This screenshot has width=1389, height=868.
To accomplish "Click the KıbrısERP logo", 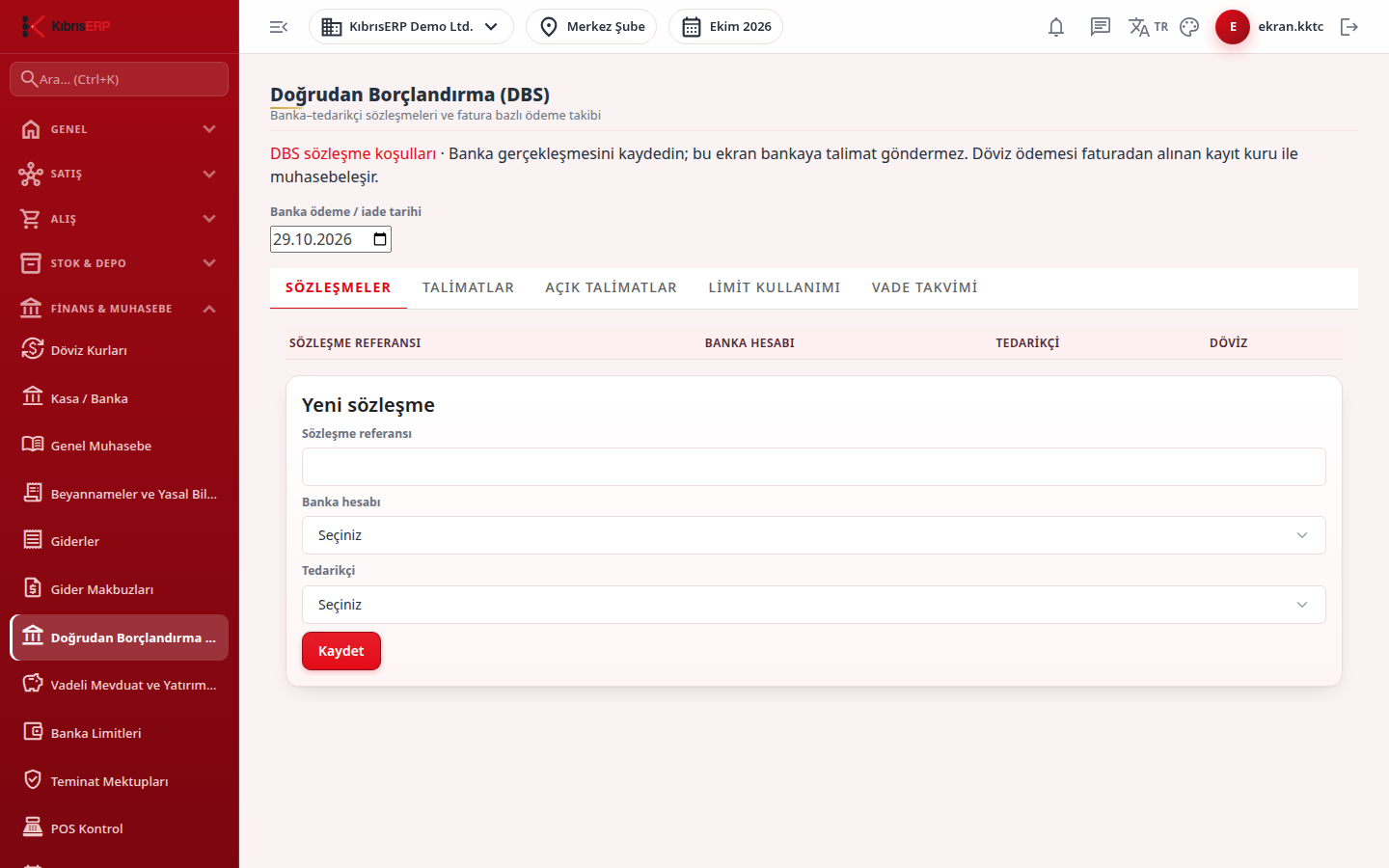I will (x=67, y=26).
